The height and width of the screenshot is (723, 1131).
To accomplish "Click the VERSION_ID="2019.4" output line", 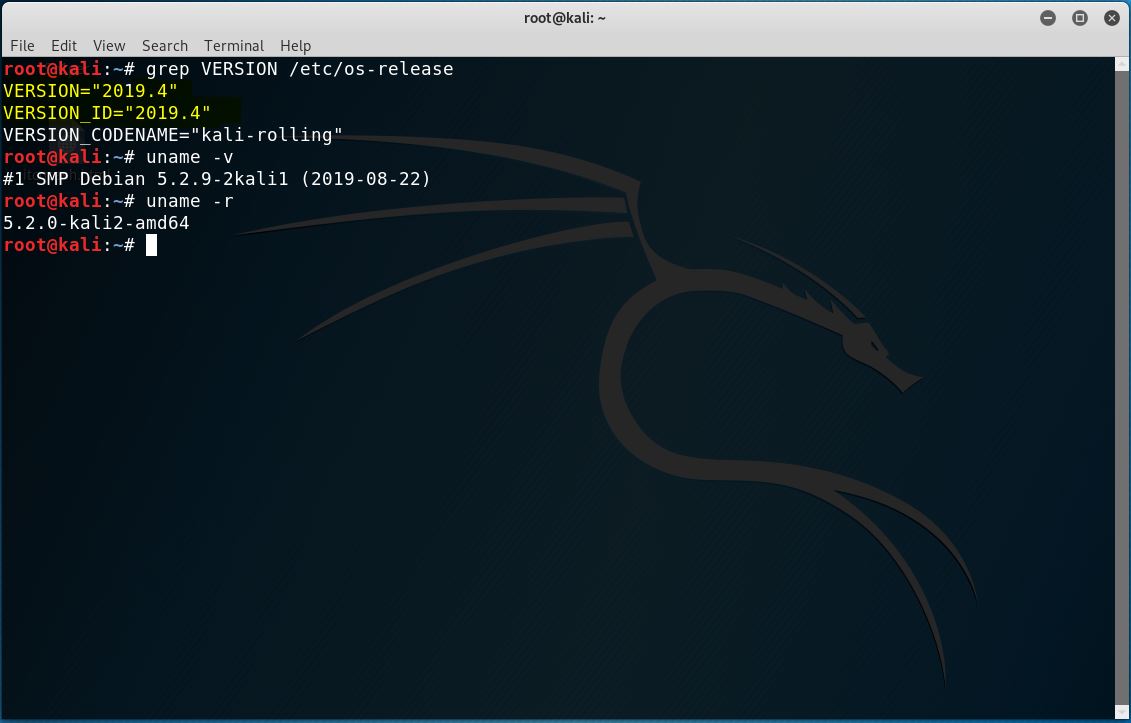I will [x=107, y=113].
